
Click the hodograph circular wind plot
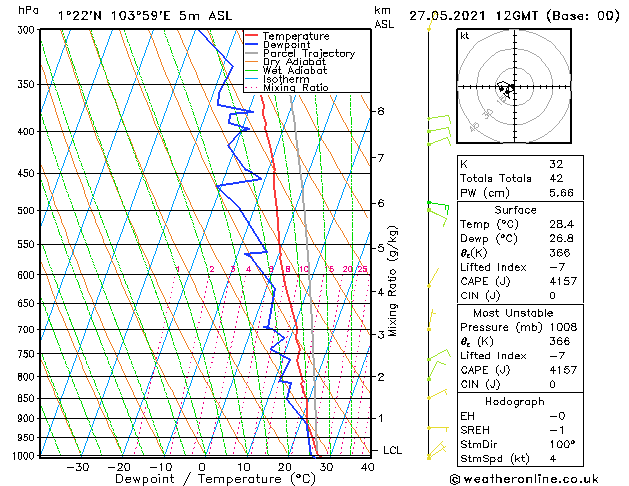pos(514,86)
